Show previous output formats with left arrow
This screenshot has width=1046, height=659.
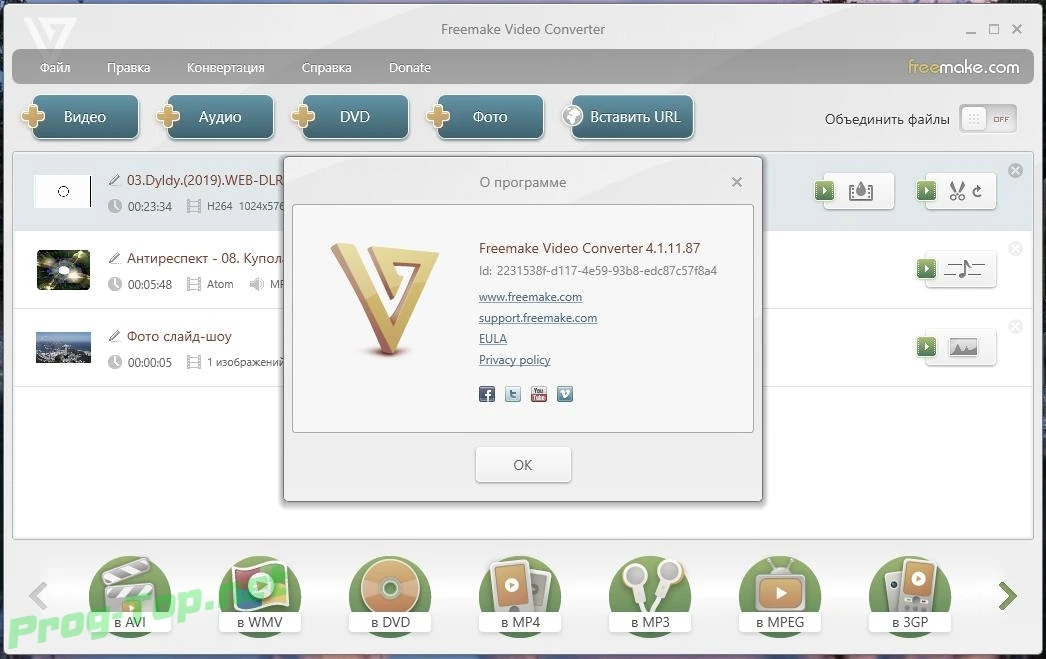(39, 596)
